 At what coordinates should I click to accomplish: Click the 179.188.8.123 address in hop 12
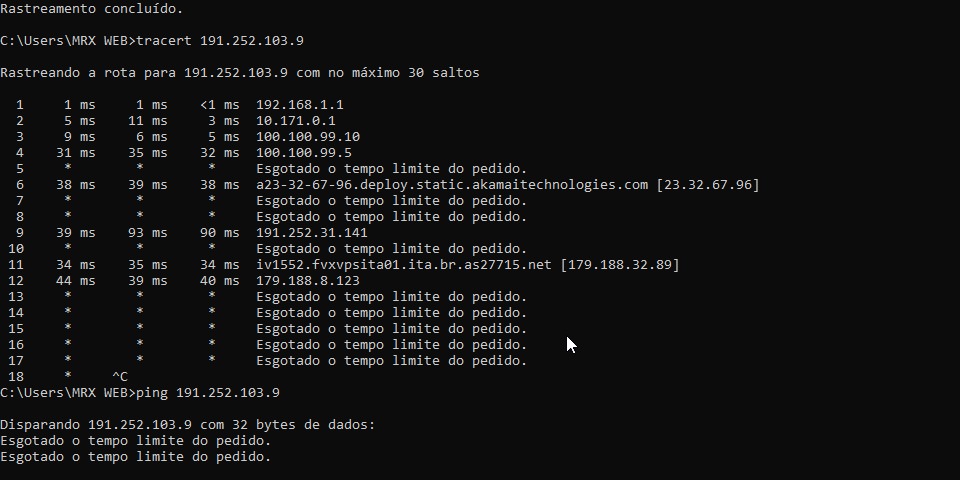[x=308, y=281]
